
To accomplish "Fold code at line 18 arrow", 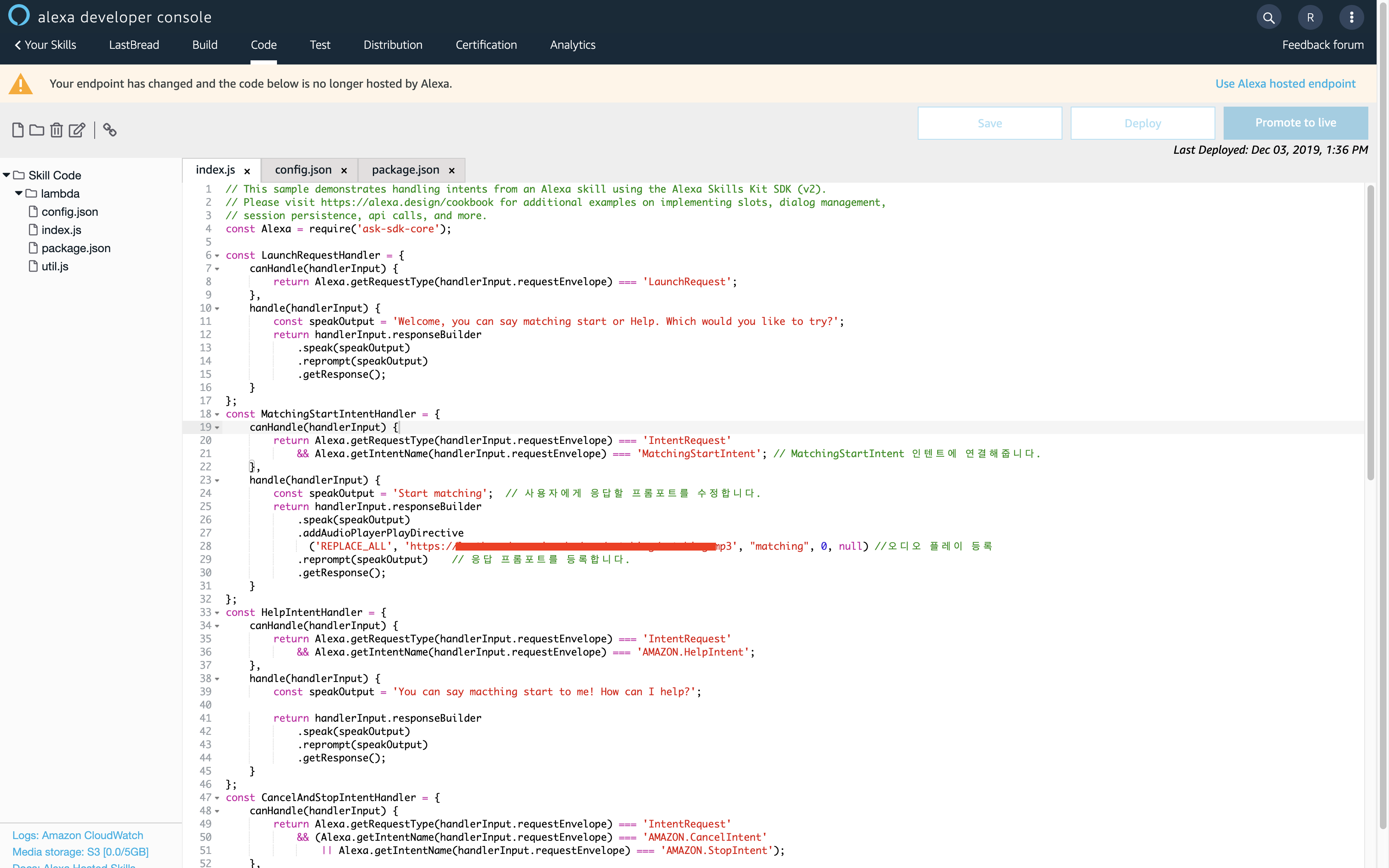I will click(x=217, y=415).
